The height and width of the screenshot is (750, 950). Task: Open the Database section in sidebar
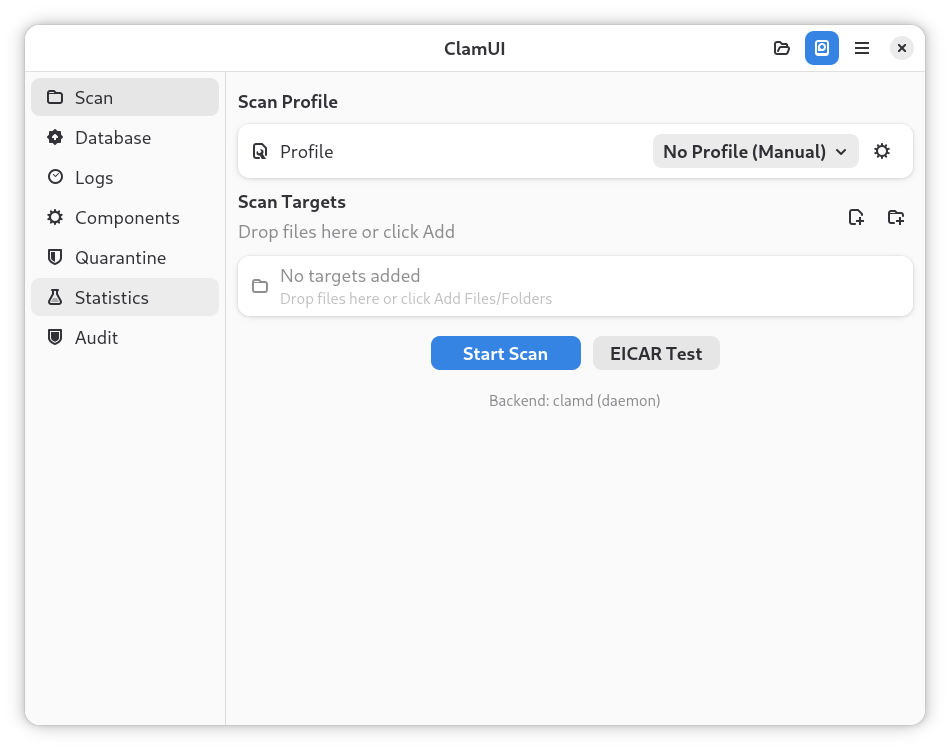tap(125, 138)
